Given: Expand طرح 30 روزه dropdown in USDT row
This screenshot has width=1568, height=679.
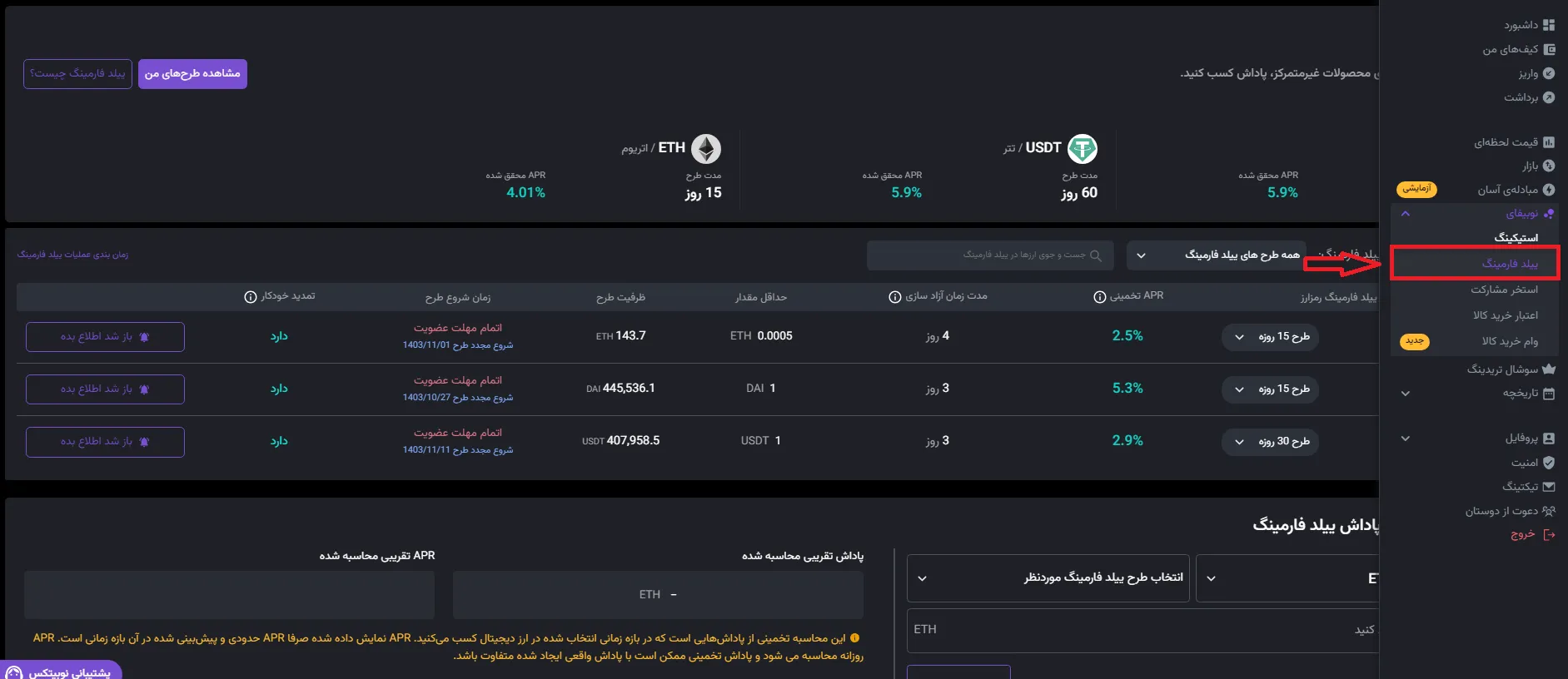Looking at the screenshot, I should (x=1270, y=442).
